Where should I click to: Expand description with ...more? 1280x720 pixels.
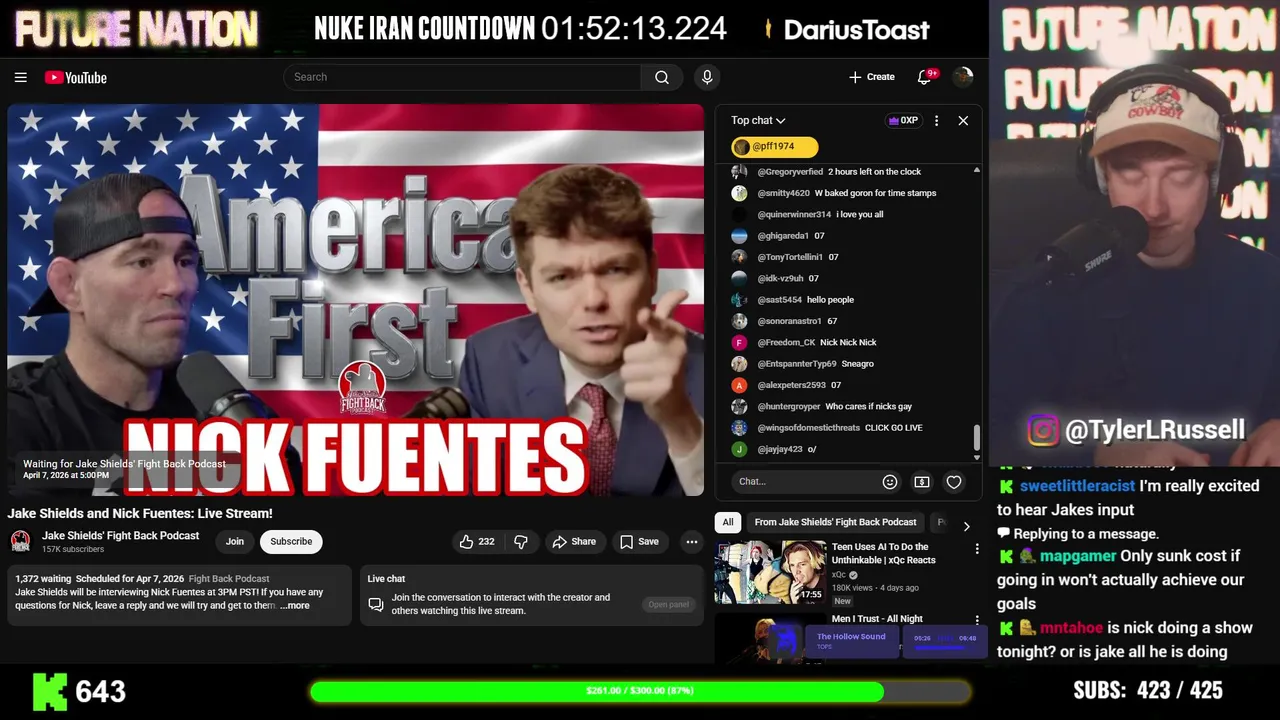(x=295, y=605)
